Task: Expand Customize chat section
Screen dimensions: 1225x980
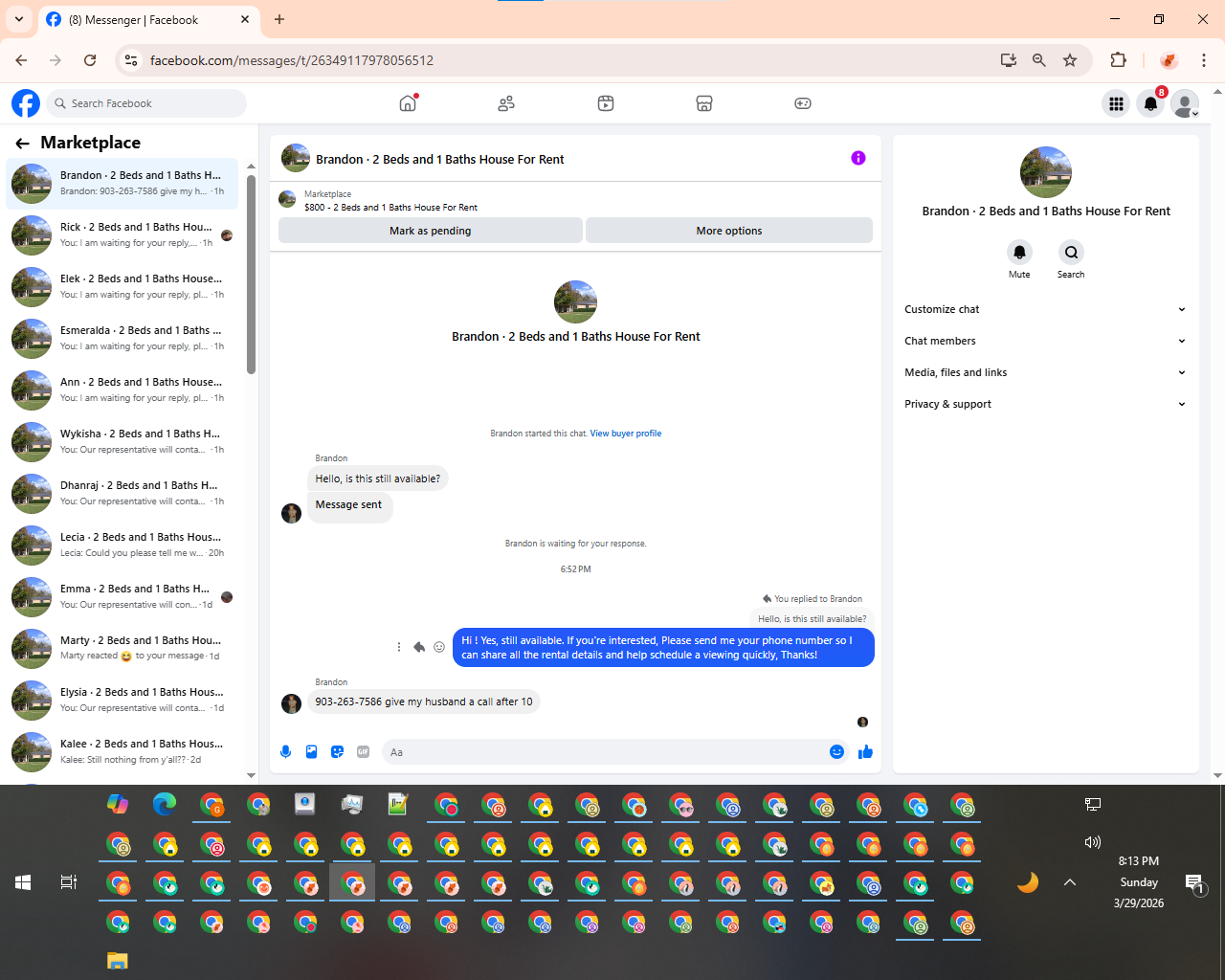Action: click(x=1045, y=309)
